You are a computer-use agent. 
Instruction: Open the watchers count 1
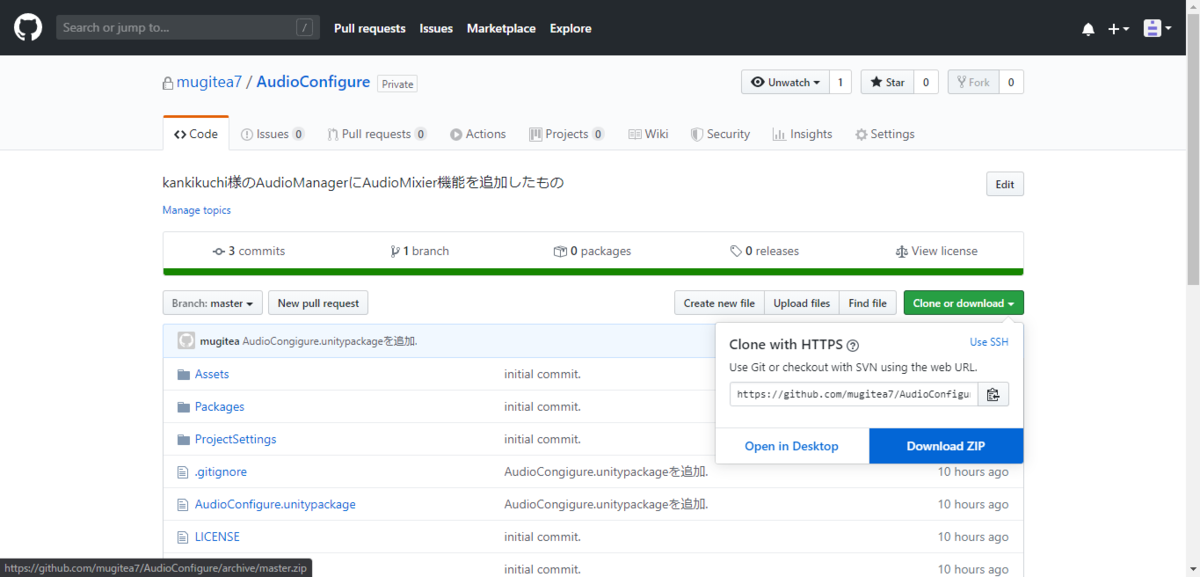[841, 82]
